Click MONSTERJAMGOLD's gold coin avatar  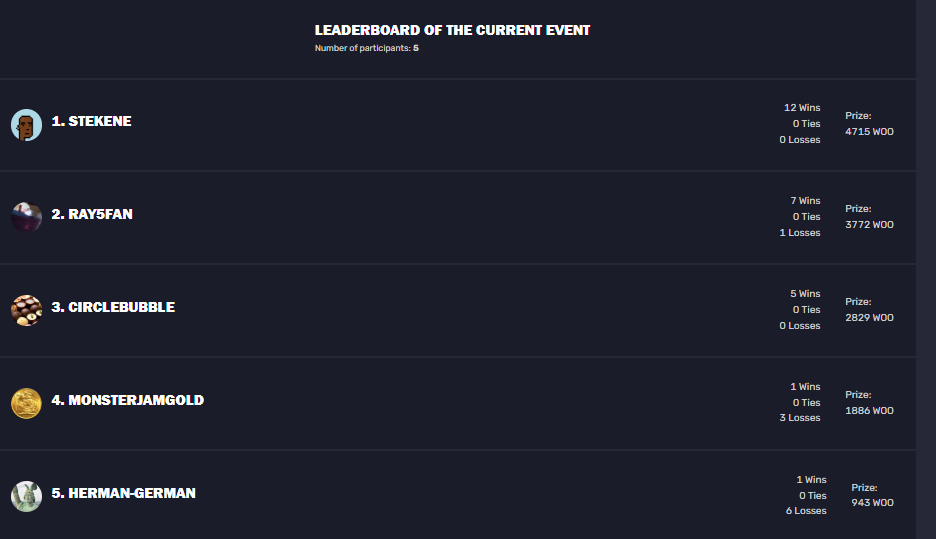click(26, 404)
